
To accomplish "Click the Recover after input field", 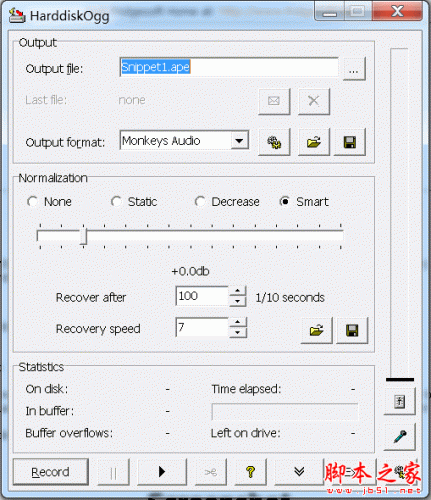I will 202,296.
